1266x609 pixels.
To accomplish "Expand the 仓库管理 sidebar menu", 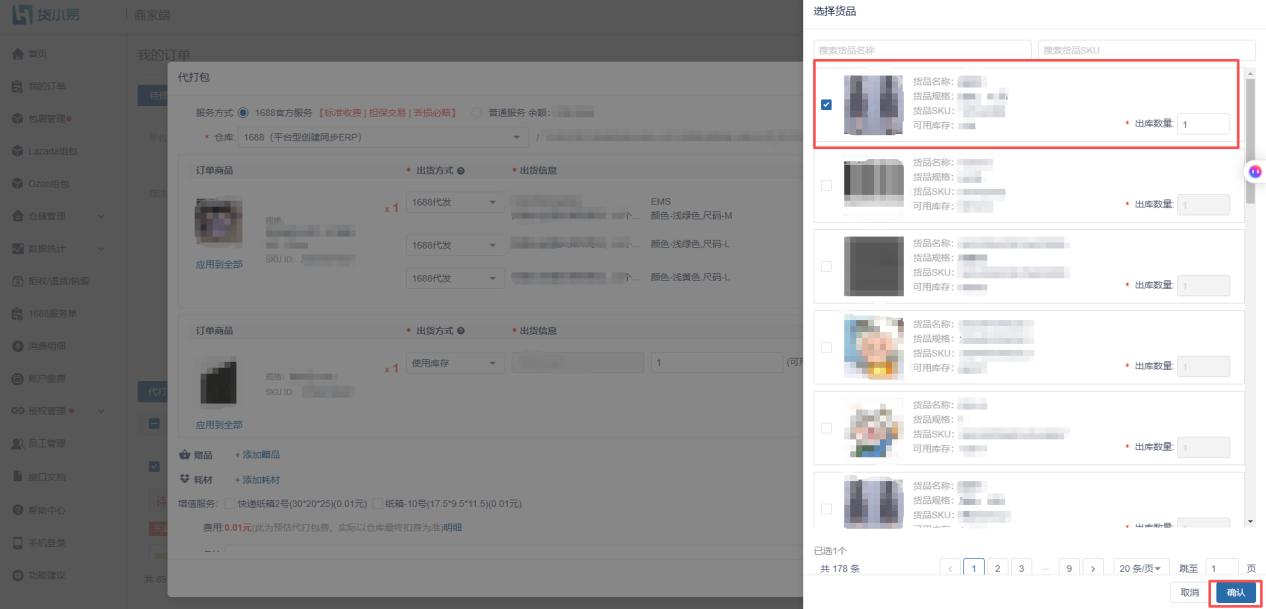I will point(58,216).
